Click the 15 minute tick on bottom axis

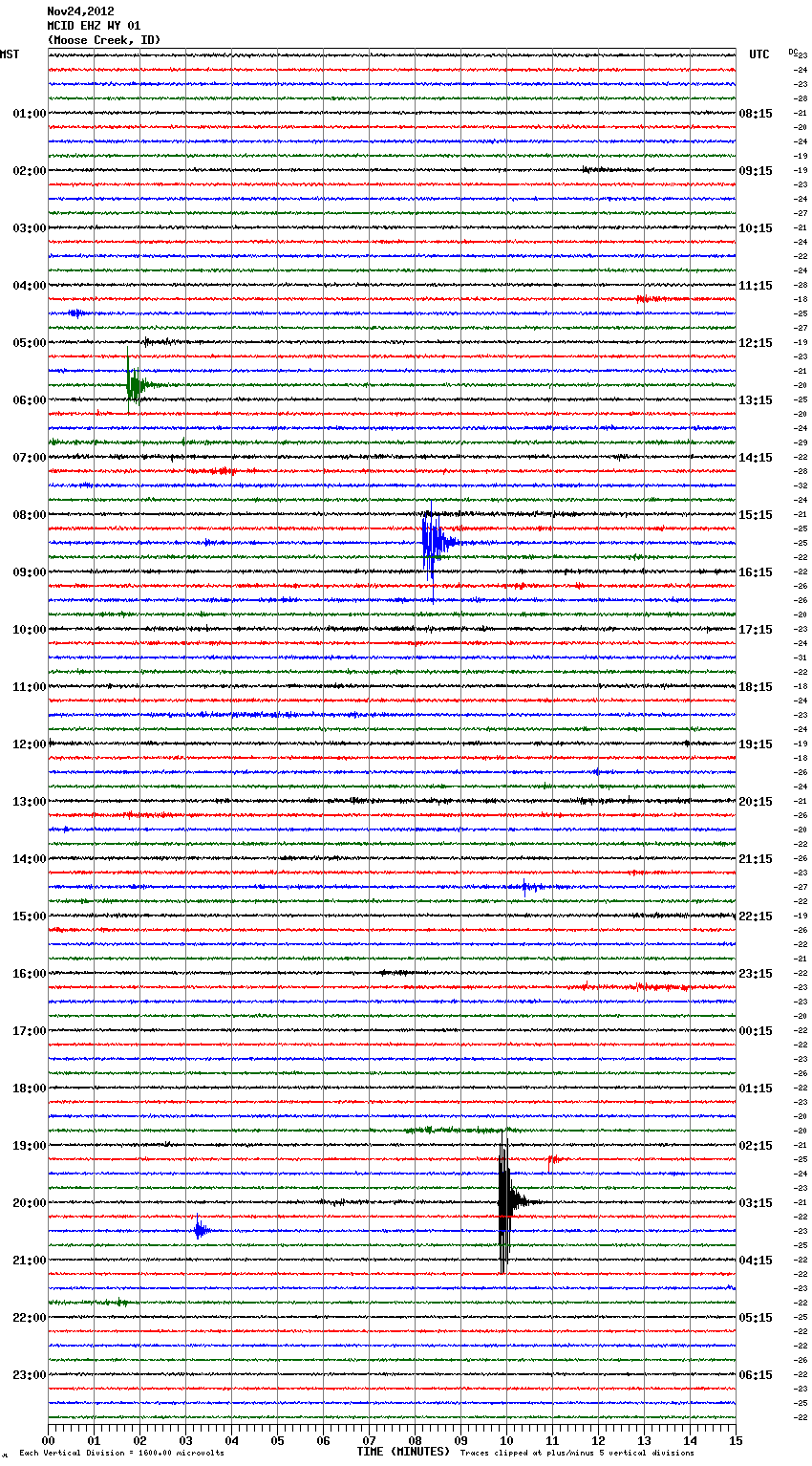[x=735, y=1440]
